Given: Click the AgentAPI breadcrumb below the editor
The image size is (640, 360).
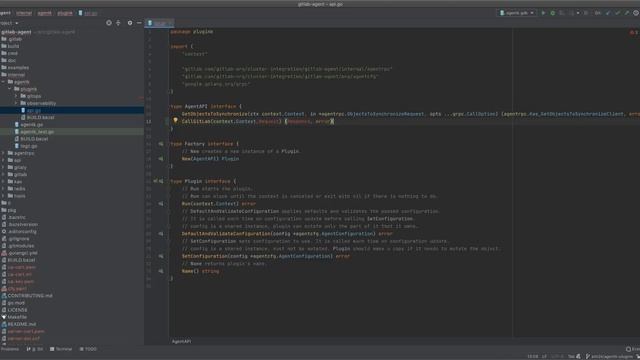Looking at the screenshot, I should [181, 341].
